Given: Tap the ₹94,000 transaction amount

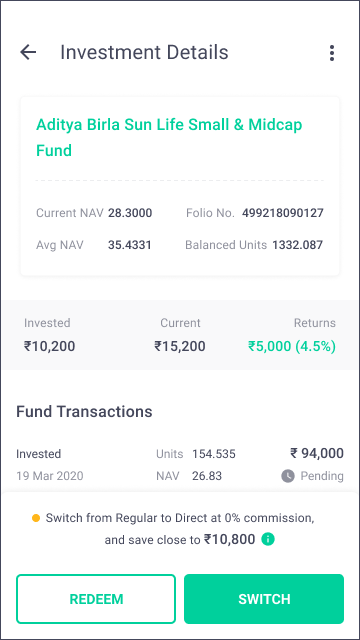Looking at the screenshot, I should (x=317, y=453).
